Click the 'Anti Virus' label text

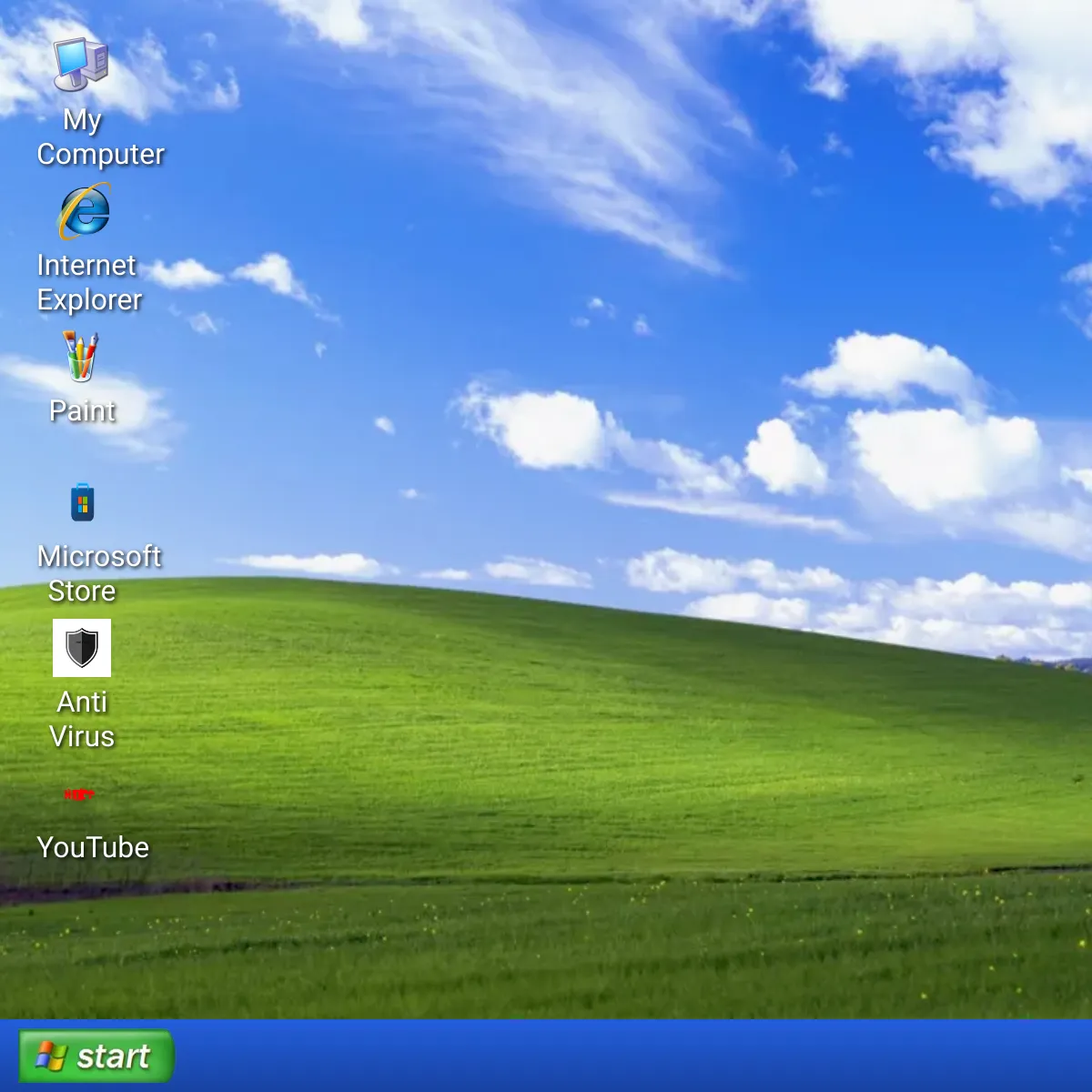[84, 719]
